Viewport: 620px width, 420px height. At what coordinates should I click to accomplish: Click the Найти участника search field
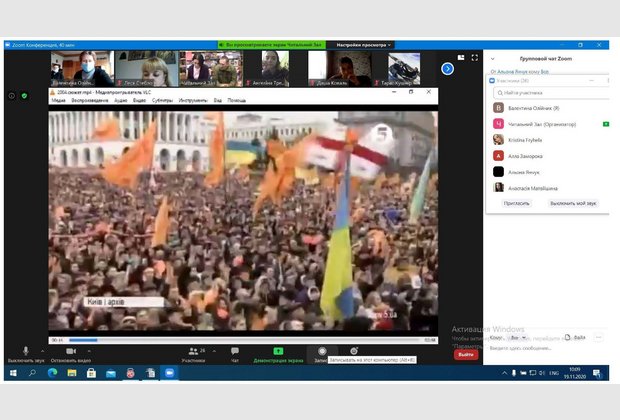pos(548,92)
